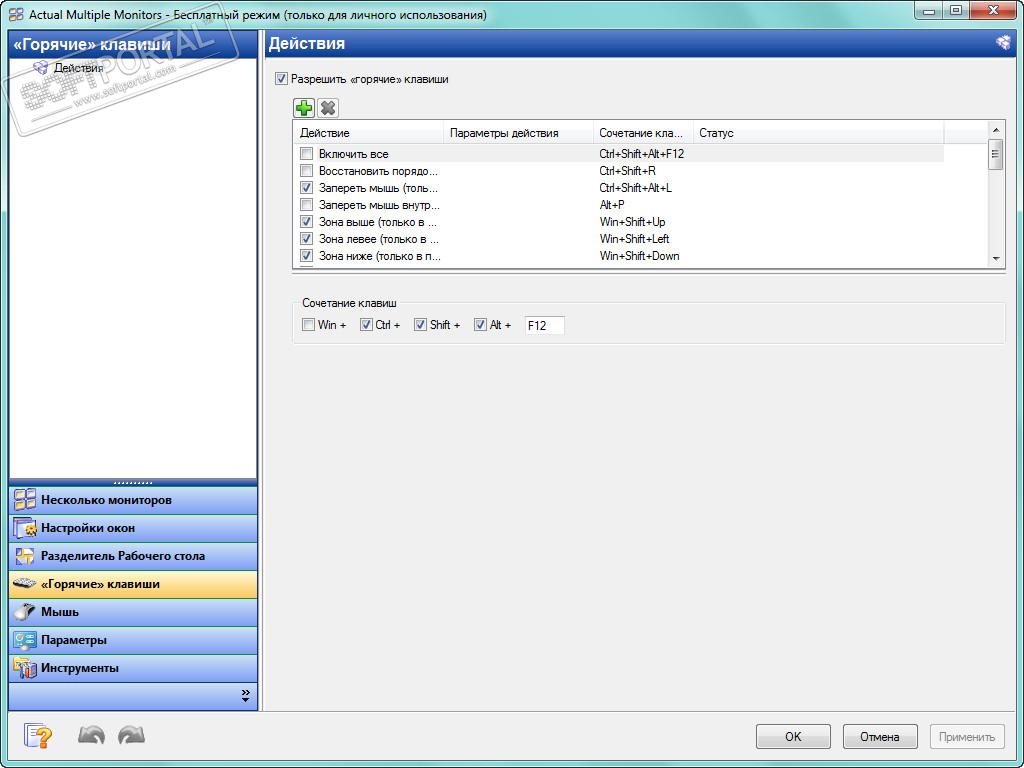Viewport: 1024px width, 768px height.
Task: Enable the Включить все checkbox
Action: (306, 154)
